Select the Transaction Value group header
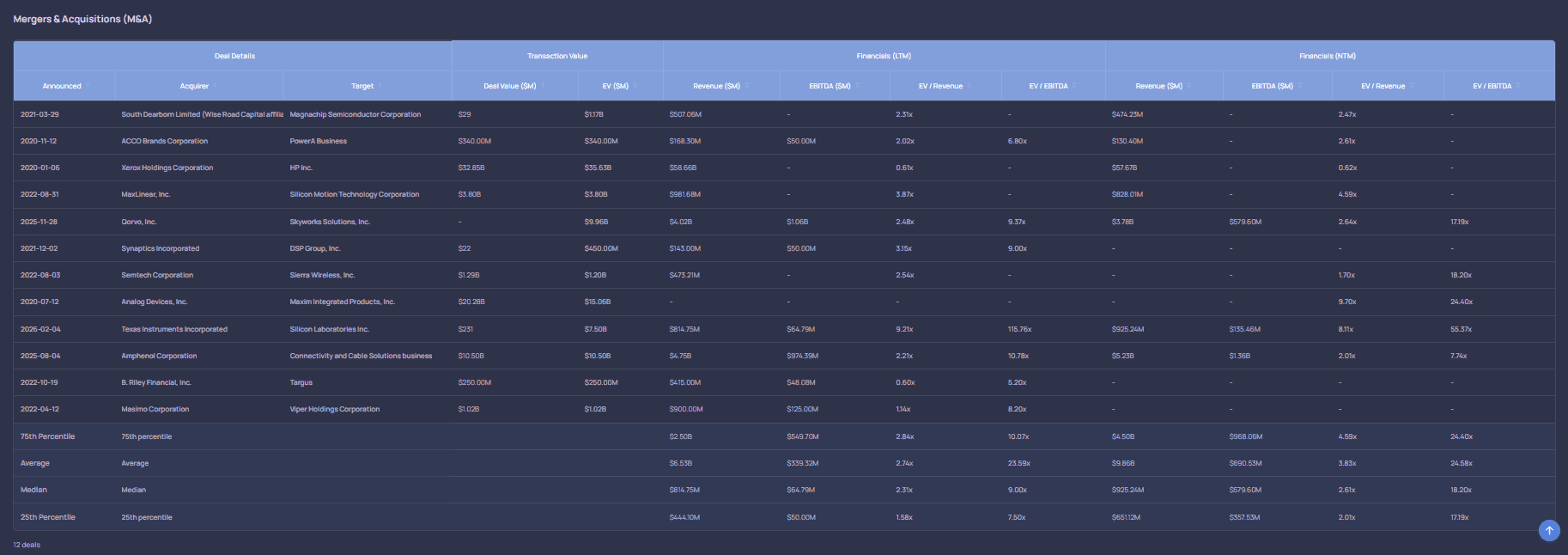Image resolution: width=1568 pixels, height=555 pixels. (x=557, y=56)
